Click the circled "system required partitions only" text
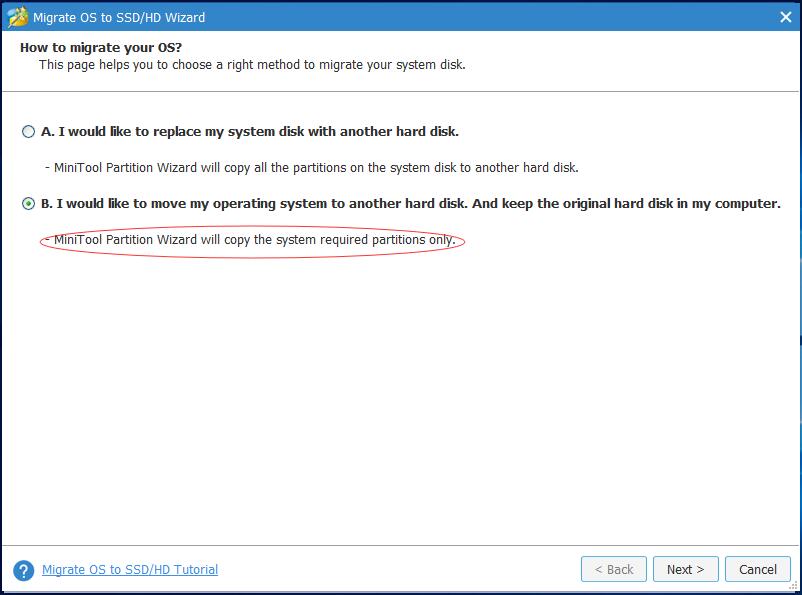The width and height of the screenshot is (802, 595). pyautogui.click(x=255, y=239)
